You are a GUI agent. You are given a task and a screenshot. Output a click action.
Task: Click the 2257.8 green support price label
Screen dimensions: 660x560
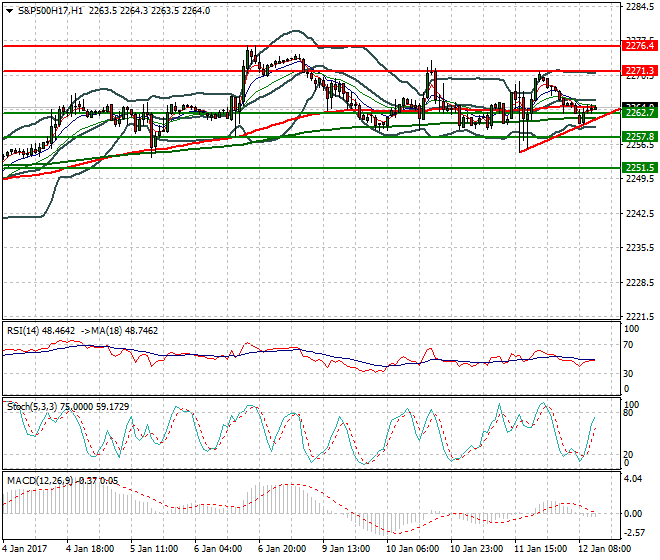coord(639,136)
